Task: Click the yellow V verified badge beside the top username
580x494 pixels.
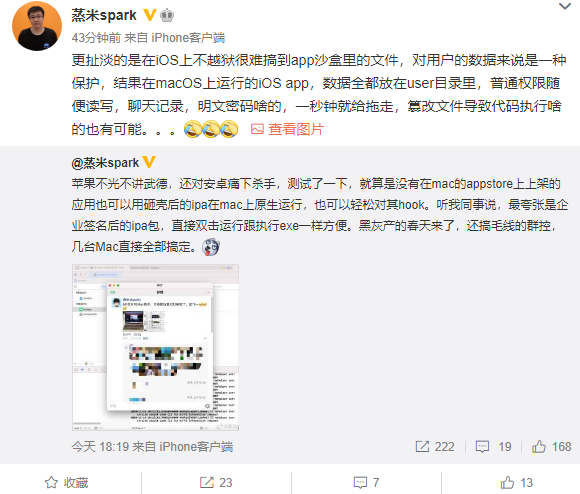Action: 149,15
